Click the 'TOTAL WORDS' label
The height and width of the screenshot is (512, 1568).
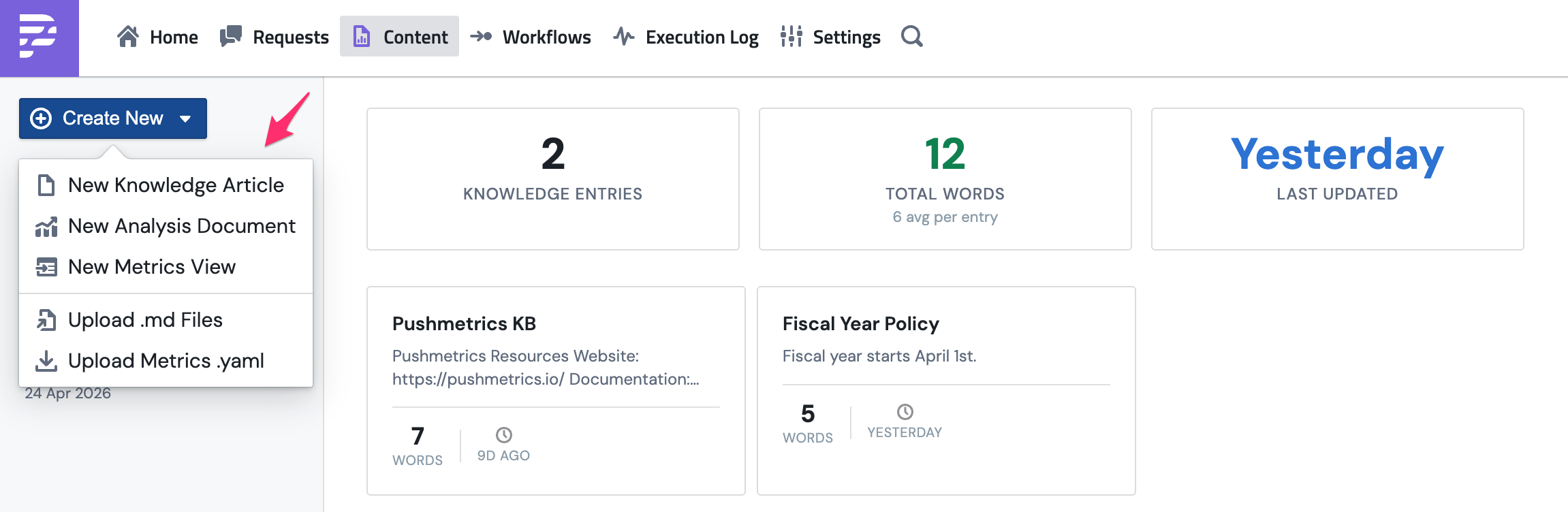pos(945,194)
